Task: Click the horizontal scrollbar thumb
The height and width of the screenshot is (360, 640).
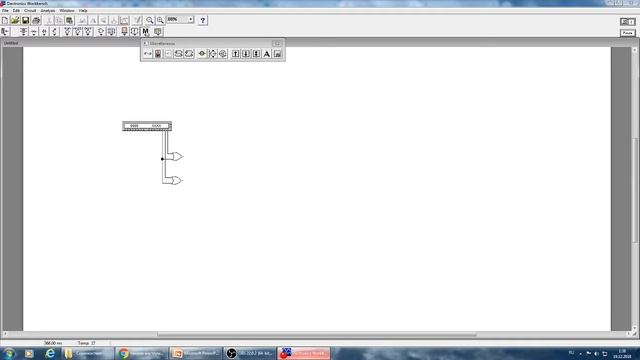Action: pyautogui.click(x=317, y=334)
